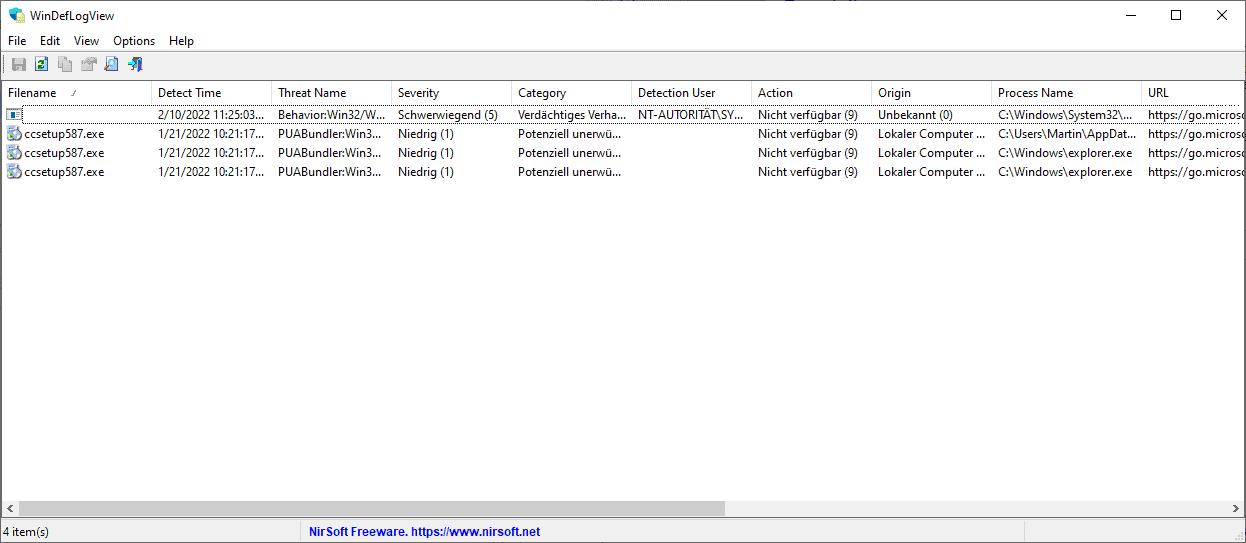Sort by the Origin column header

coord(932,93)
